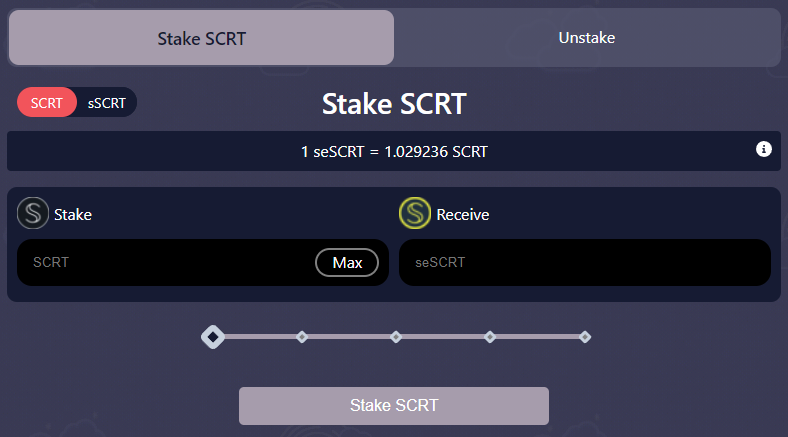
Task: Set slider to the fourth diamond marker
Action: (490, 337)
